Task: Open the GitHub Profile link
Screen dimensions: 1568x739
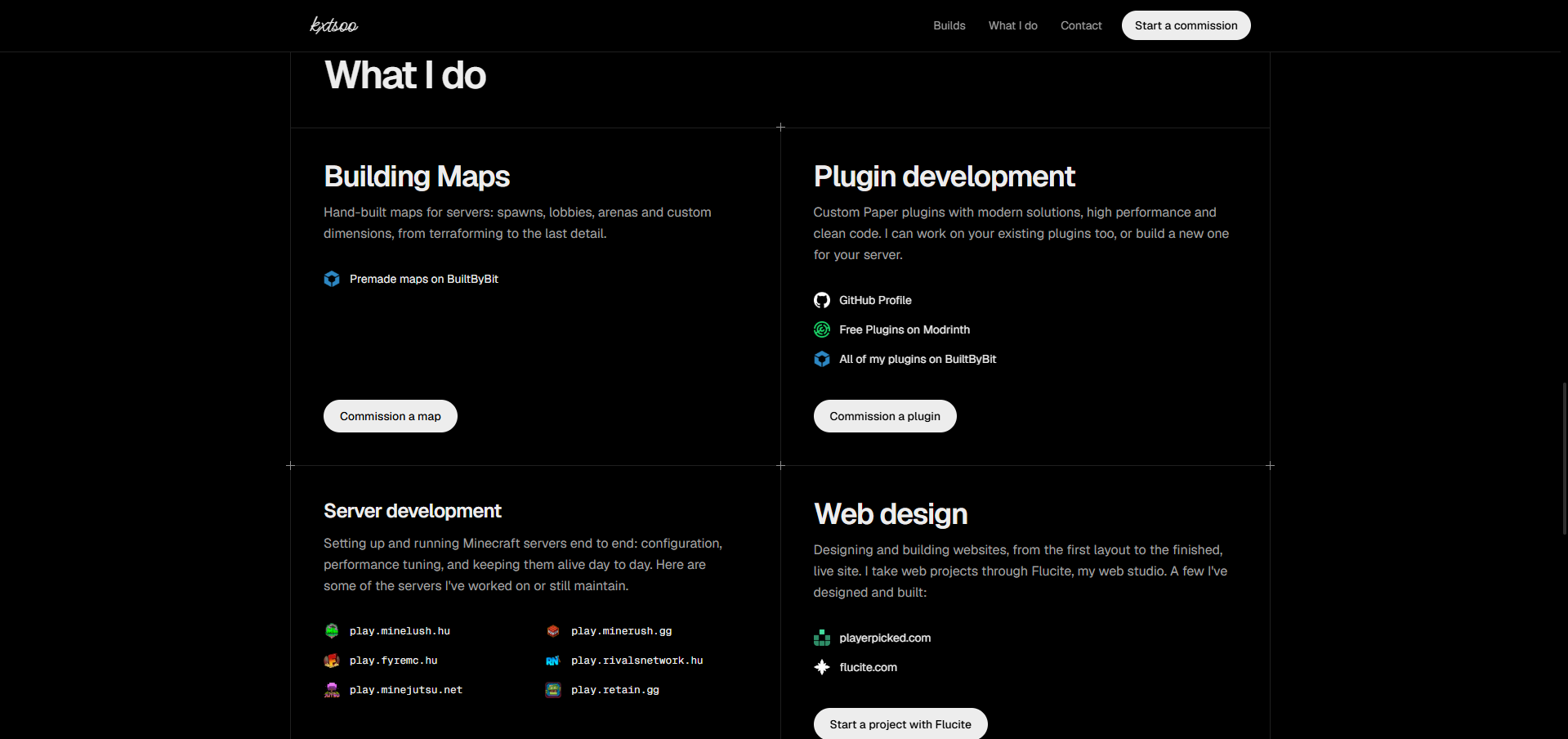Action: (x=875, y=300)
